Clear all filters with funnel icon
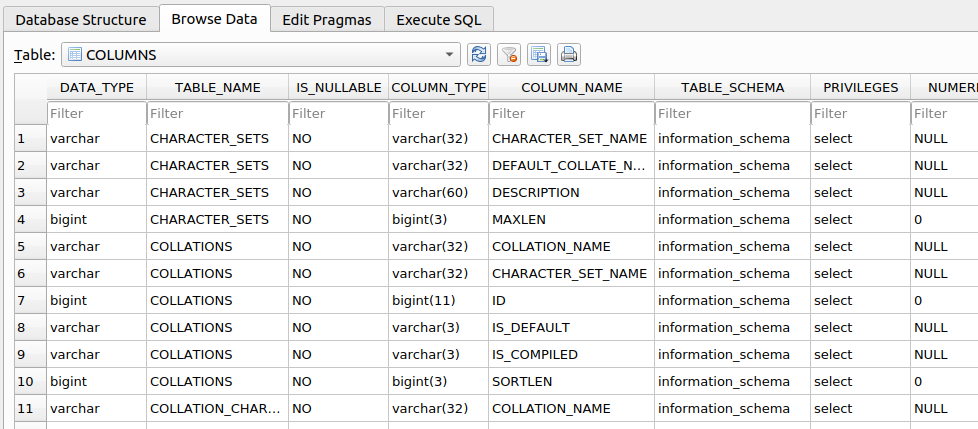Screen dimensions: 978x429 click(509, 55)
